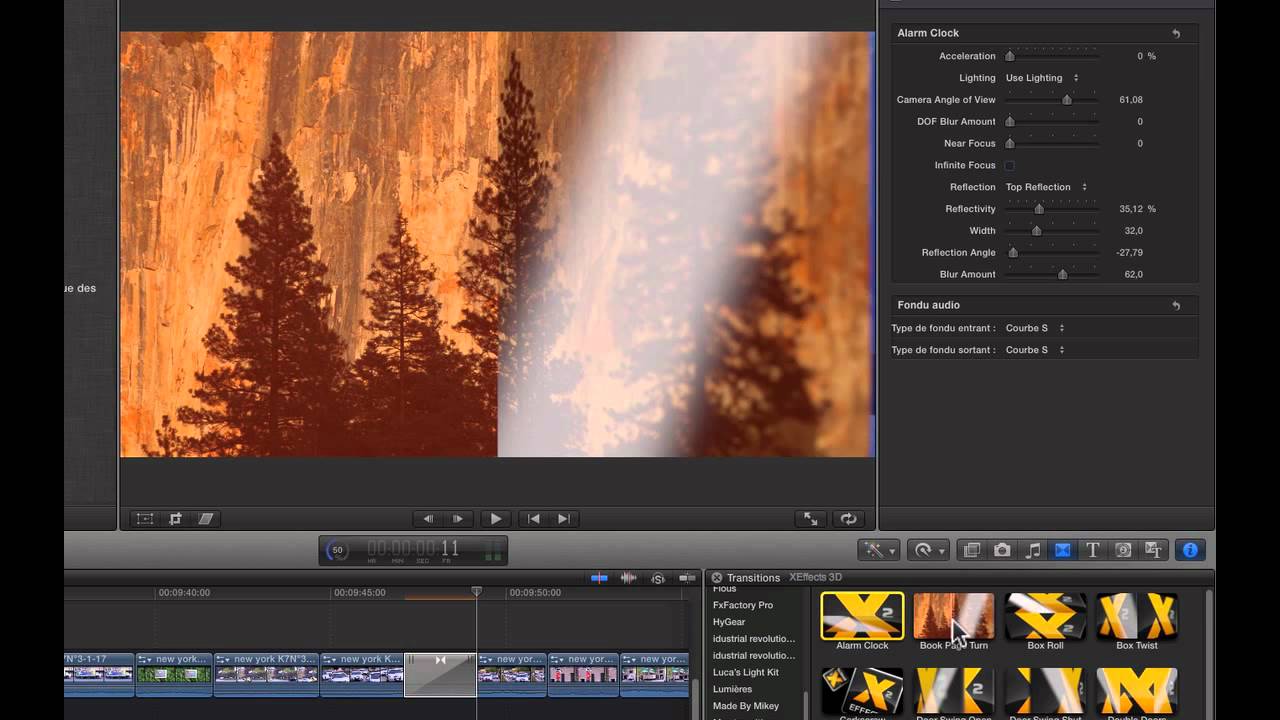This screenshot has width=1280, height=720.
Task: Select the new york K7N°3 clip
Action: [x=267, y=675]
